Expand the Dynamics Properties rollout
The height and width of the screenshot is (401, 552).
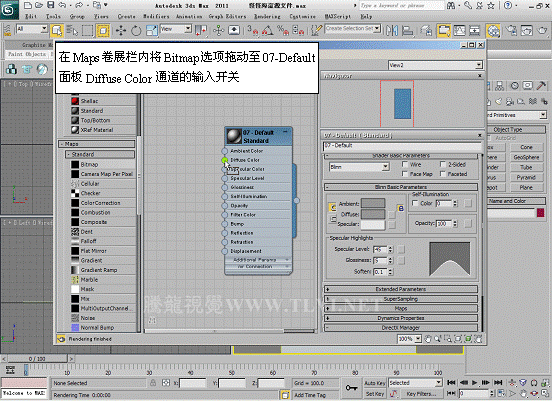(x=401, y=318)
